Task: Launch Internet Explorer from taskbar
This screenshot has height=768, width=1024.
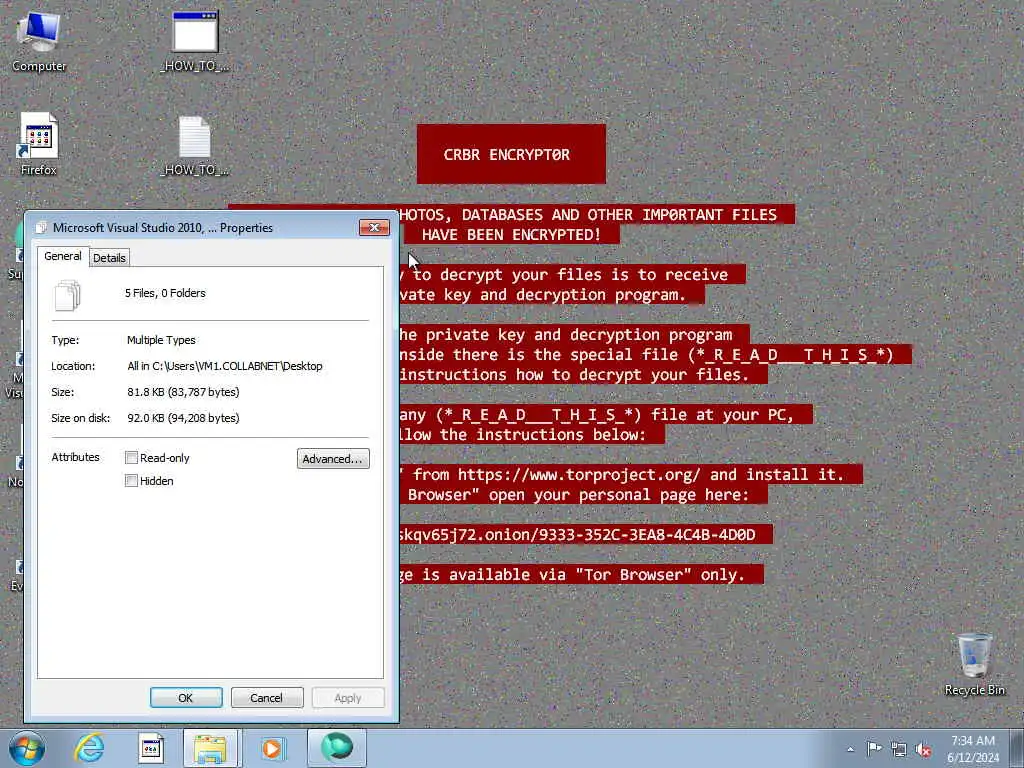Action: pyautogui.click(x=89, y=748)
